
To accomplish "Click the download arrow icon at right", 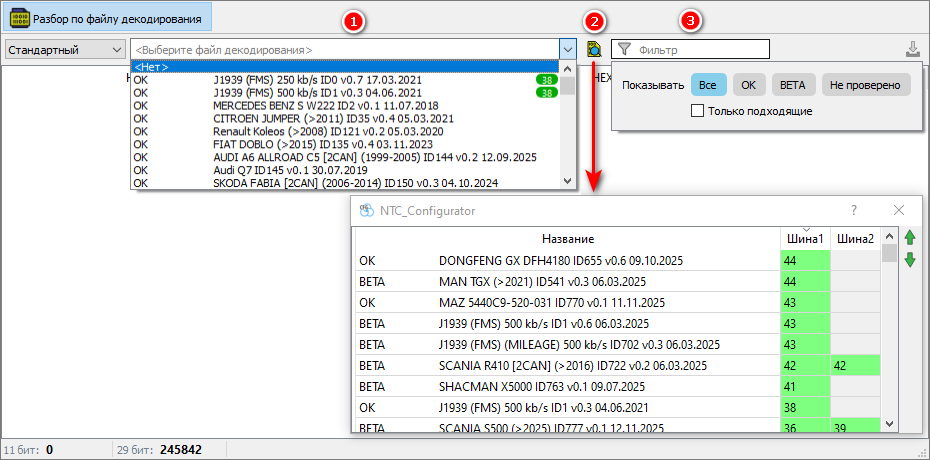I will [912, 49].
